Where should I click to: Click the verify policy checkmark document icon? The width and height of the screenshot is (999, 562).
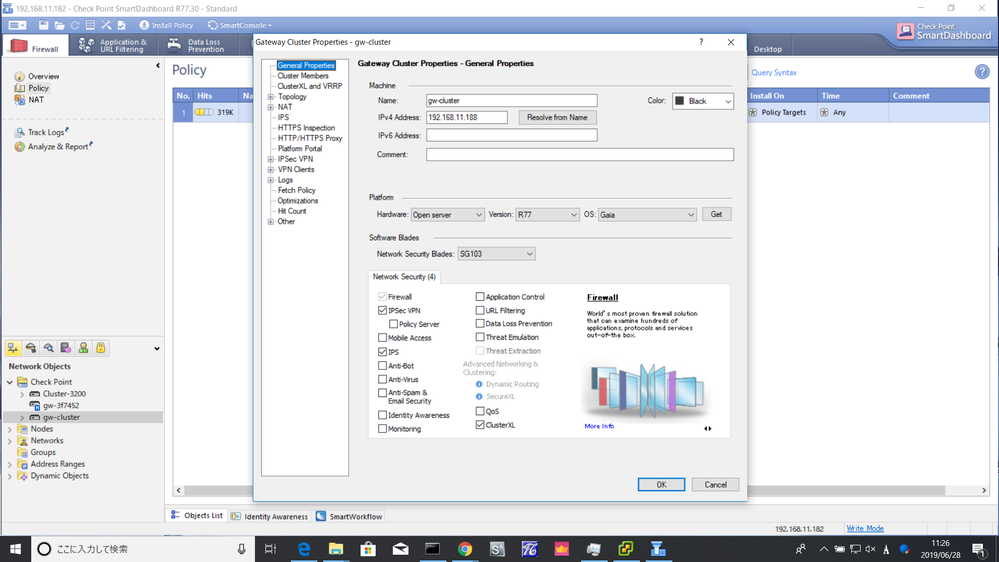(x=122, y=25)
